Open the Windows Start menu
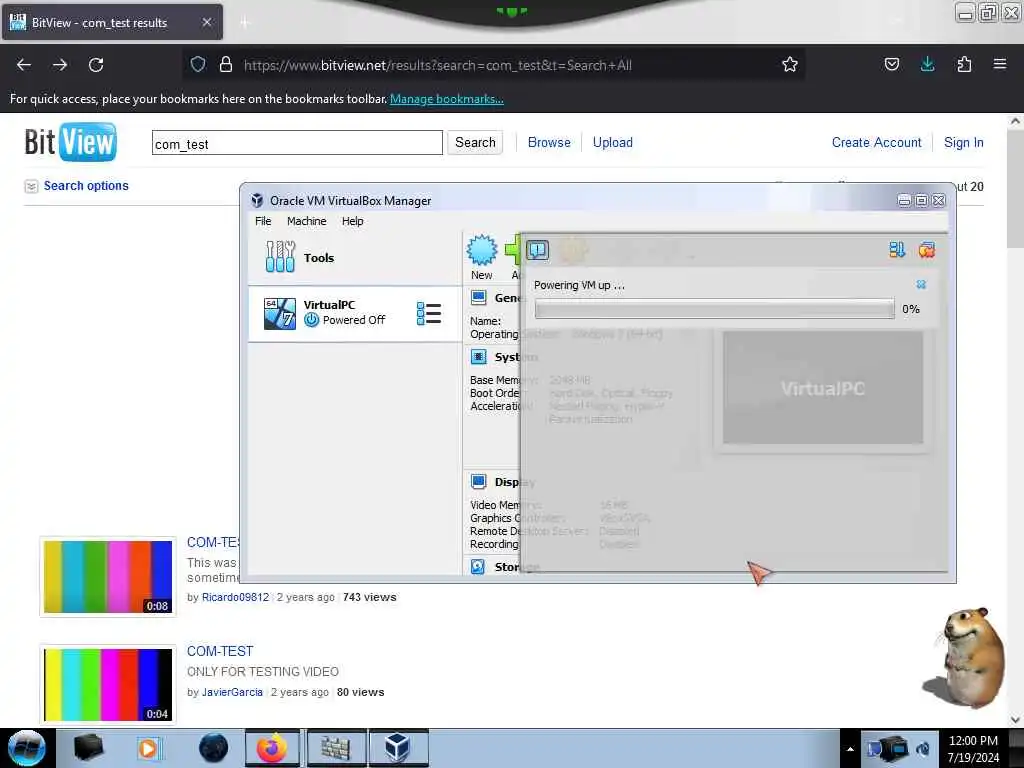 26,748
